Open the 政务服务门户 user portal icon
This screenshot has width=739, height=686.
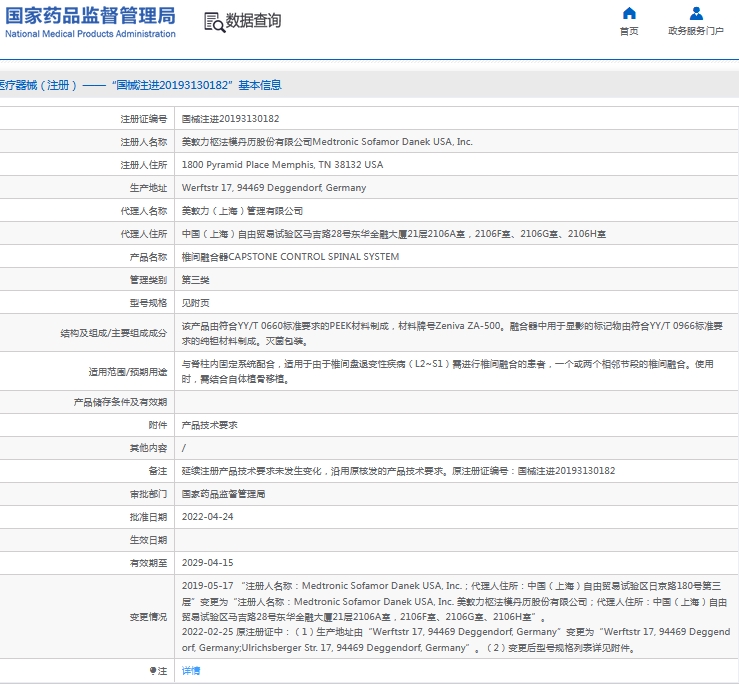tap(696, 13)
